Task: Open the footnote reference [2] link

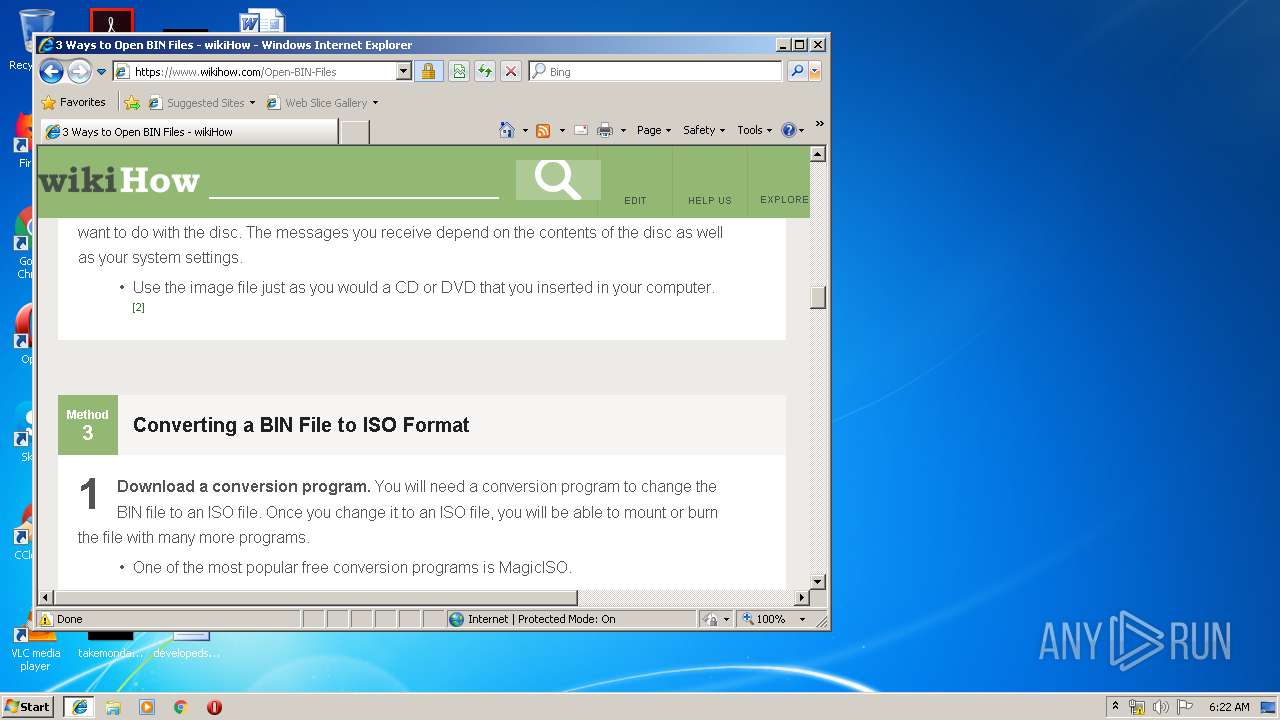Action: click(x=138, y=307)
